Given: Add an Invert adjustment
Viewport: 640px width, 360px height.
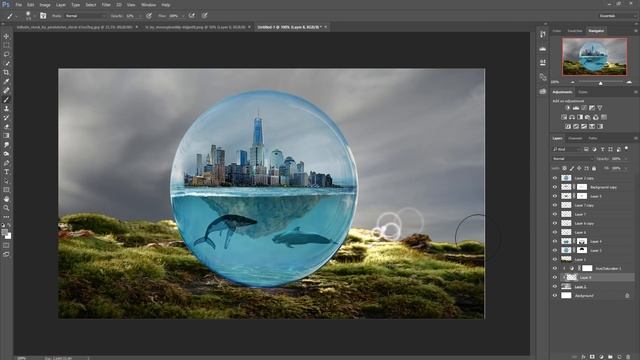Looking at the screenshot, I should coord(568,127).
